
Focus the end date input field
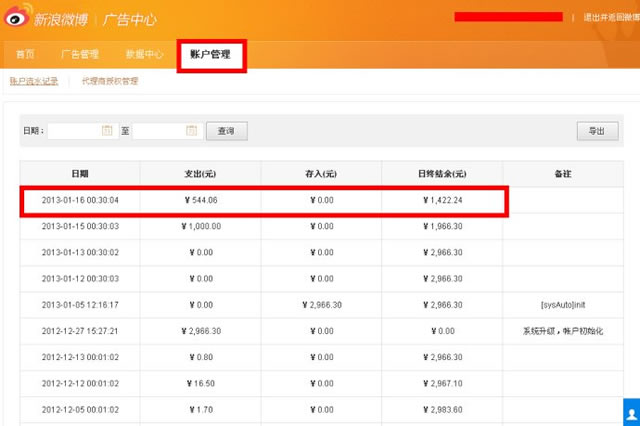(158, 131)
